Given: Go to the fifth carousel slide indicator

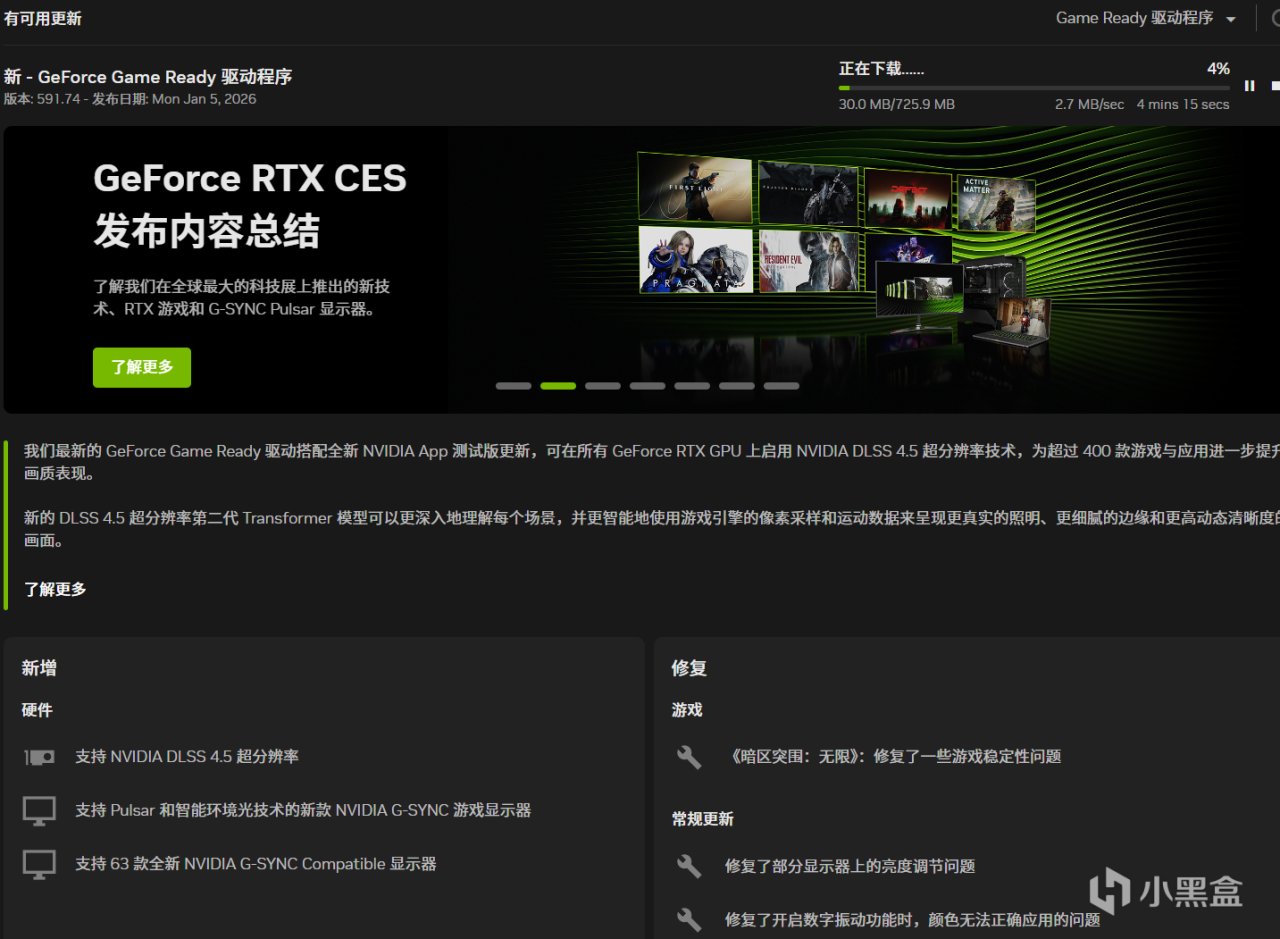Looking at the screenshot, I should (692, 386).
